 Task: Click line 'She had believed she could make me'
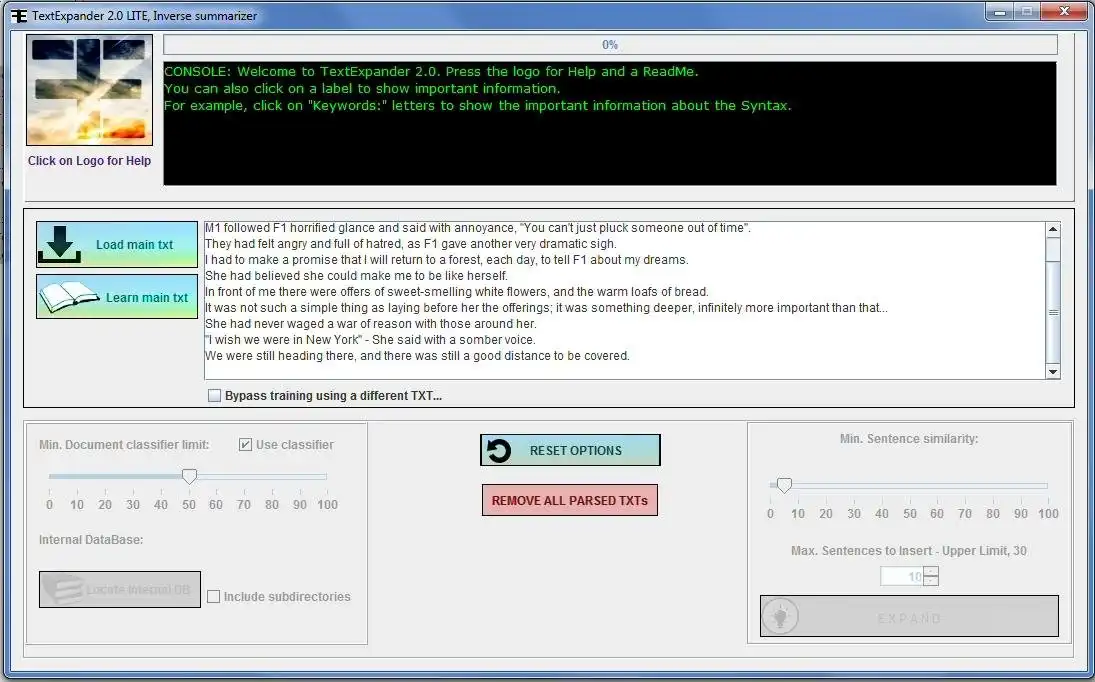356,276
